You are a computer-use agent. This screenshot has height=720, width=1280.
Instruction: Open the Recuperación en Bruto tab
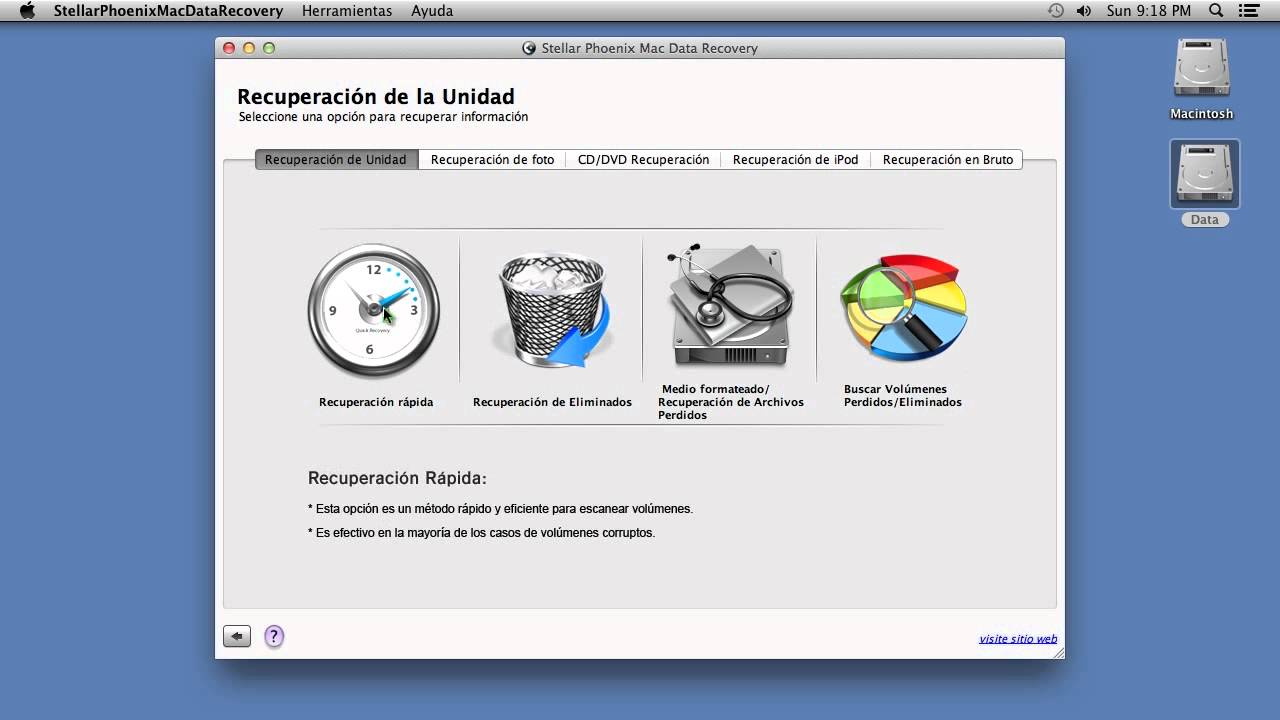947,159
